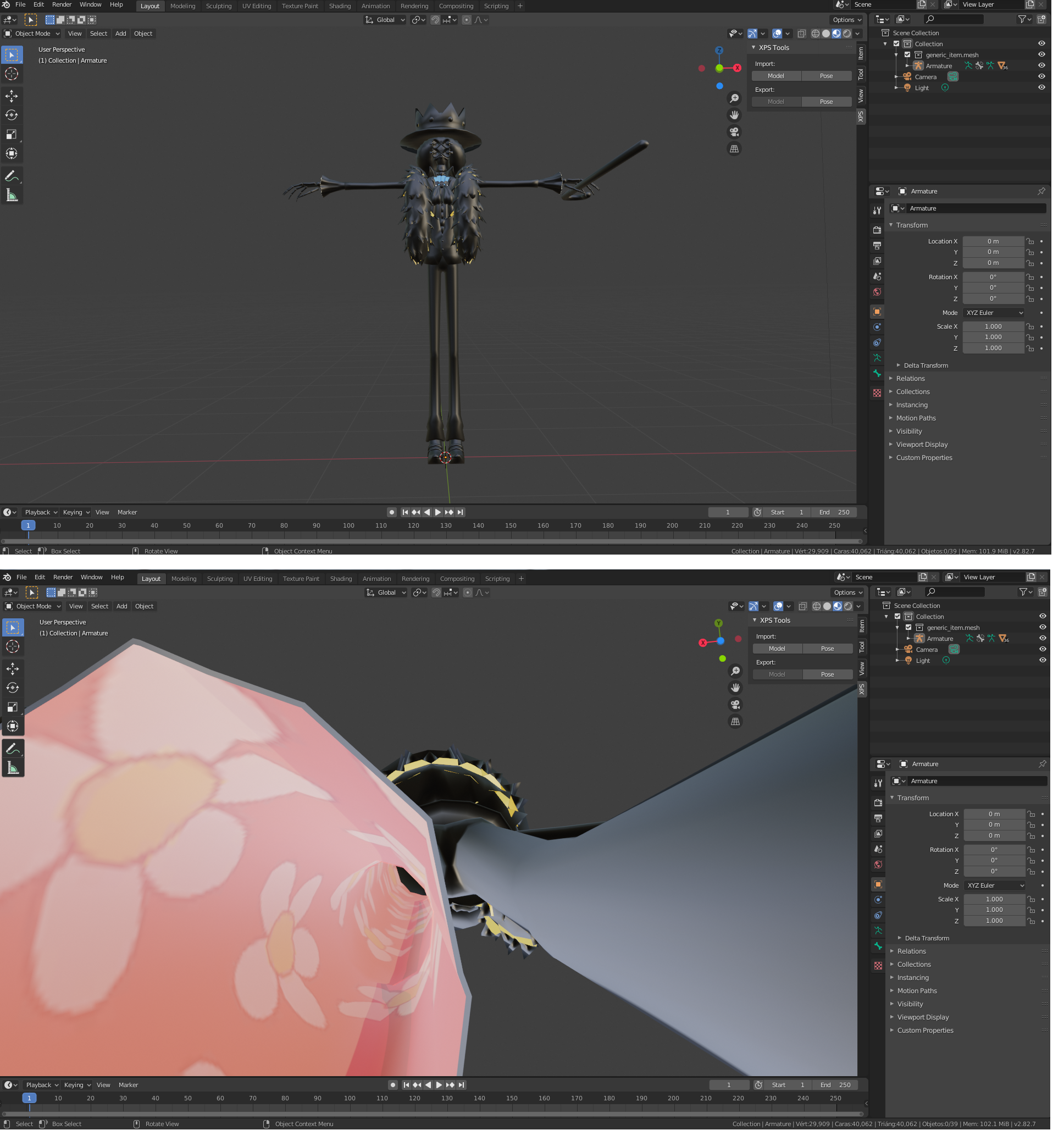Open Scene properties tab in lower window
Viewport: 1064px width, 1141px height.
coord(878,849)
